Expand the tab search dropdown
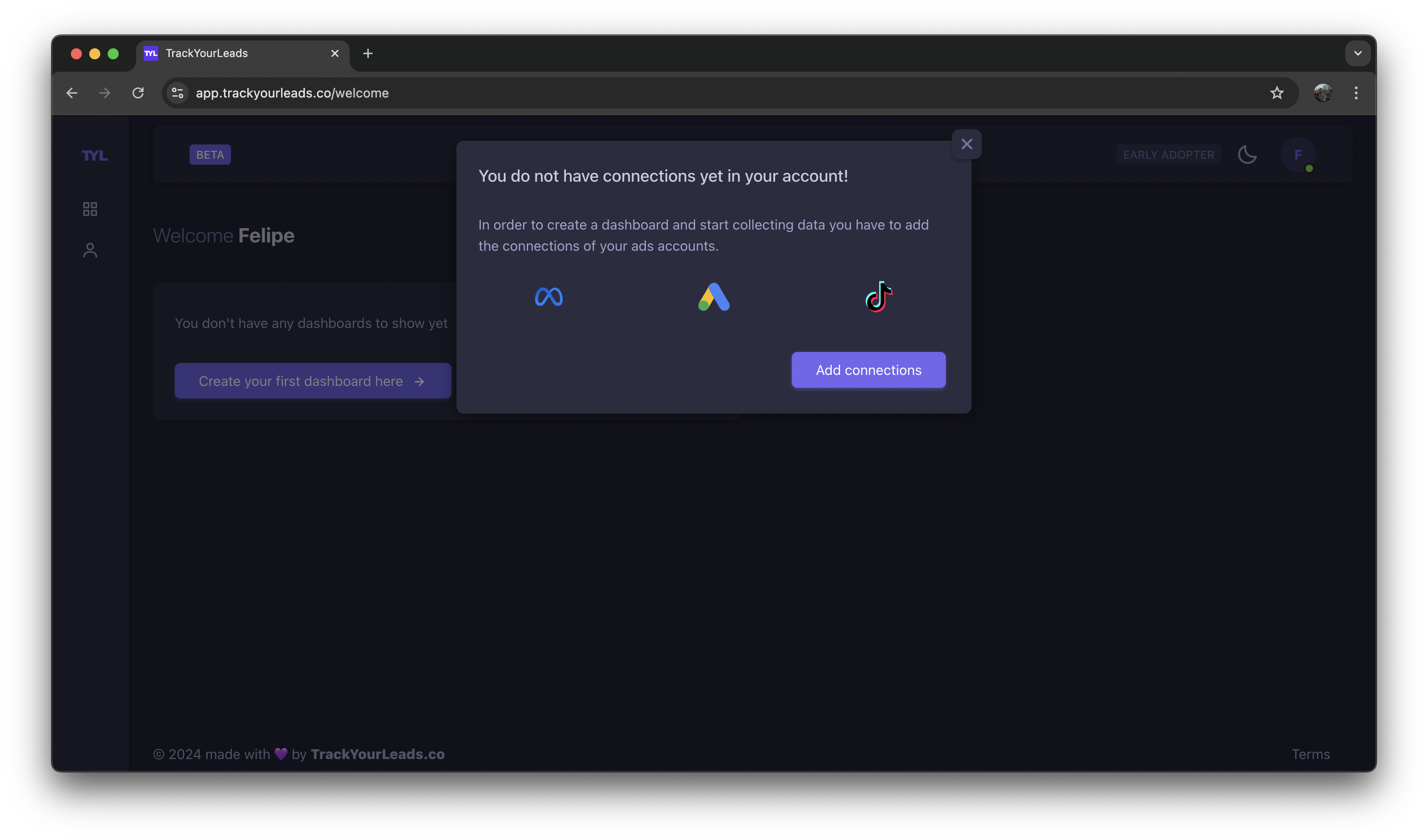The height and width of the screenshot is (840, 1428). pyautogui.click(x=1358, y=53)
